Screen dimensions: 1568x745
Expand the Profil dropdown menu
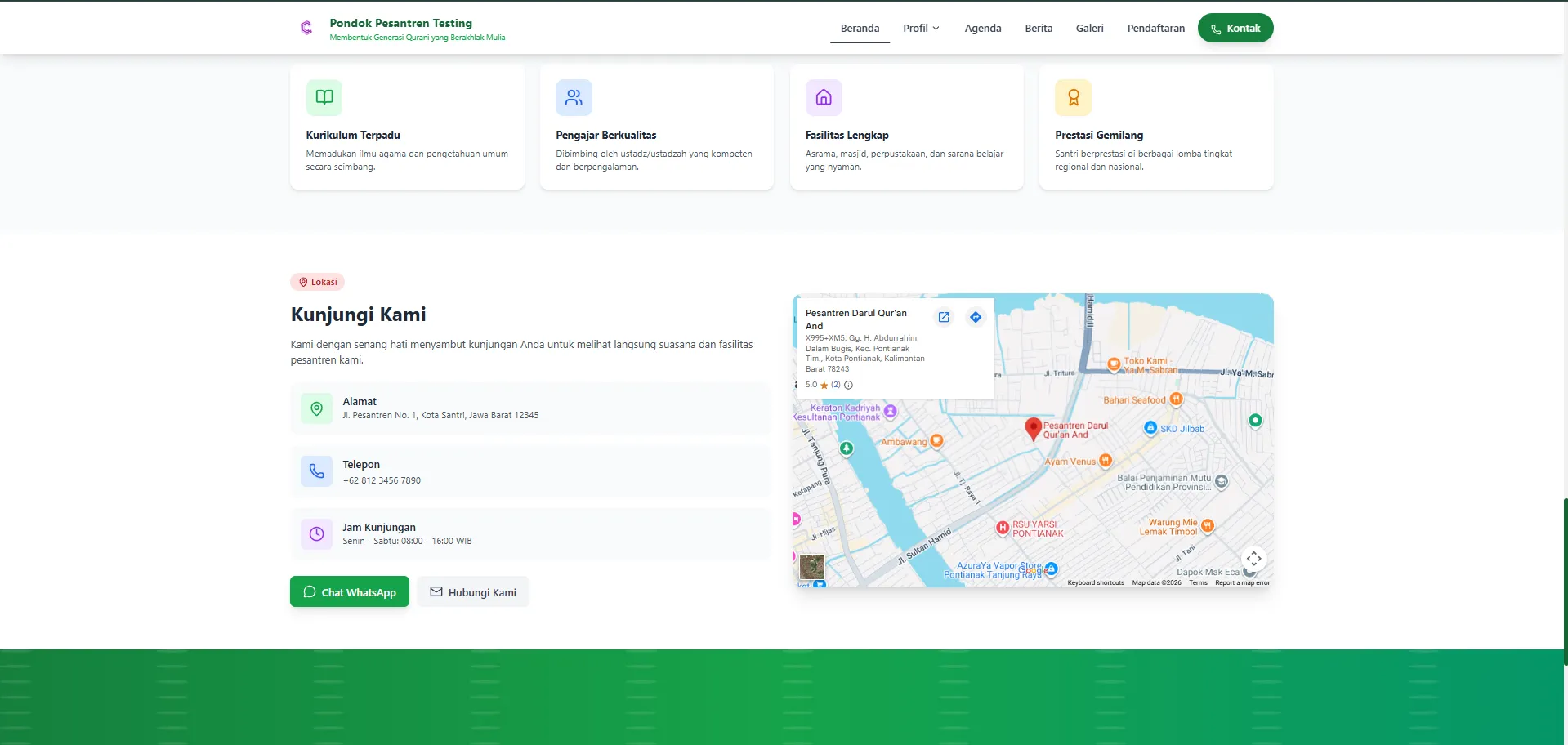(x=921, y=29)
